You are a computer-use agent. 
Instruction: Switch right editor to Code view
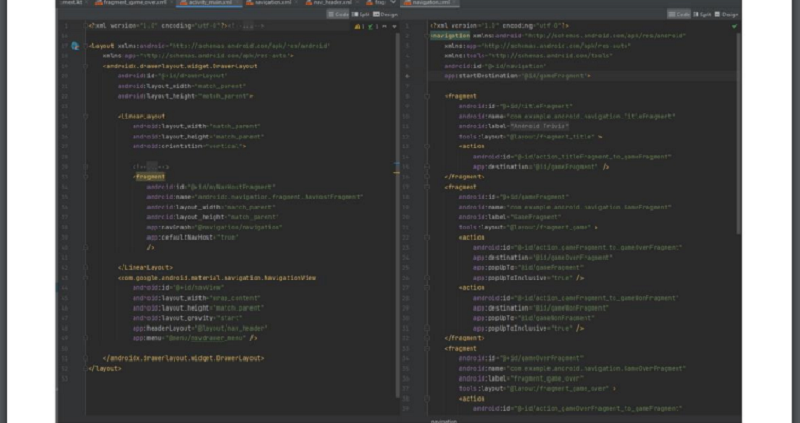[x=679, y=14]
